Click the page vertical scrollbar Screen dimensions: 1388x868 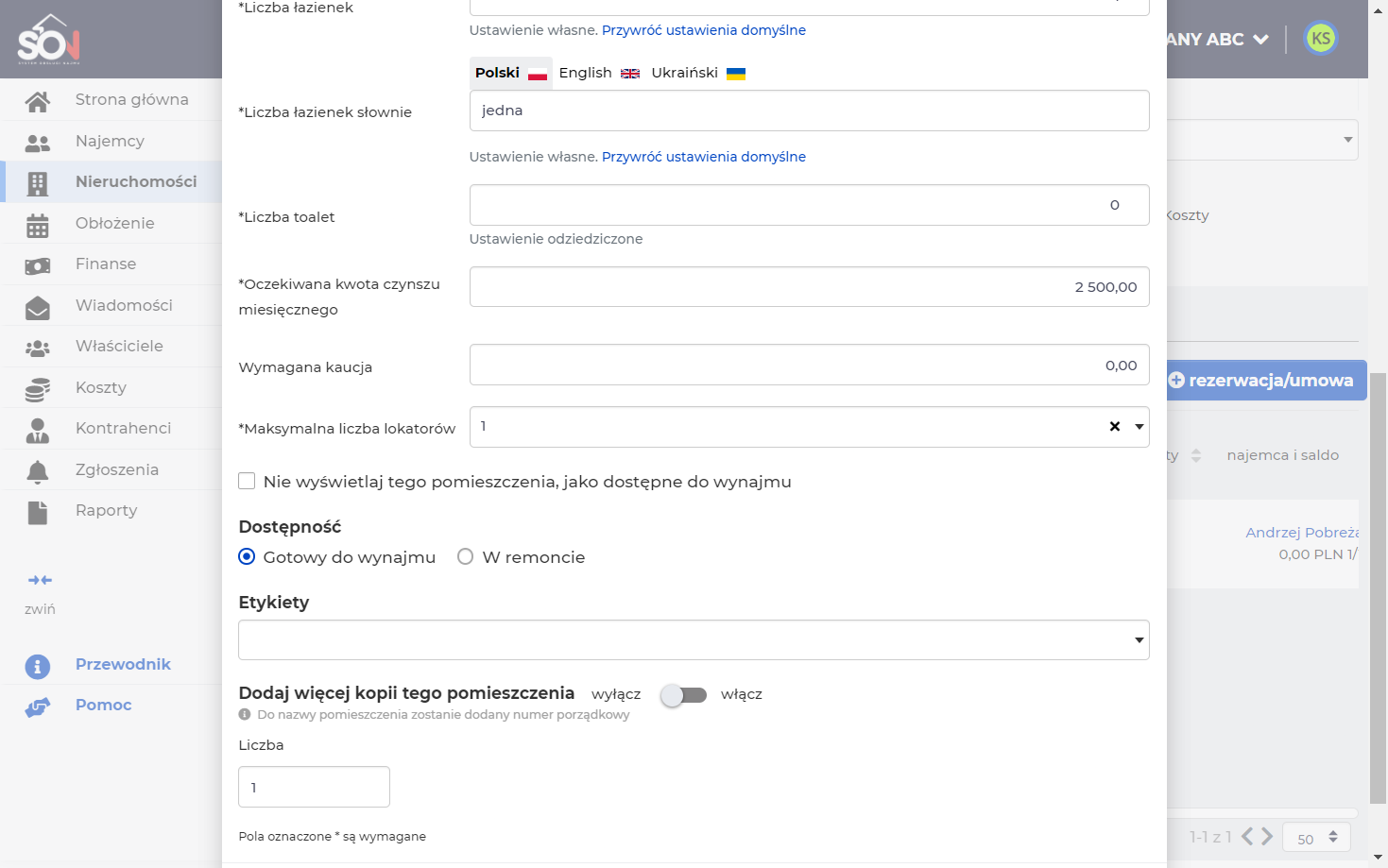1379,587
